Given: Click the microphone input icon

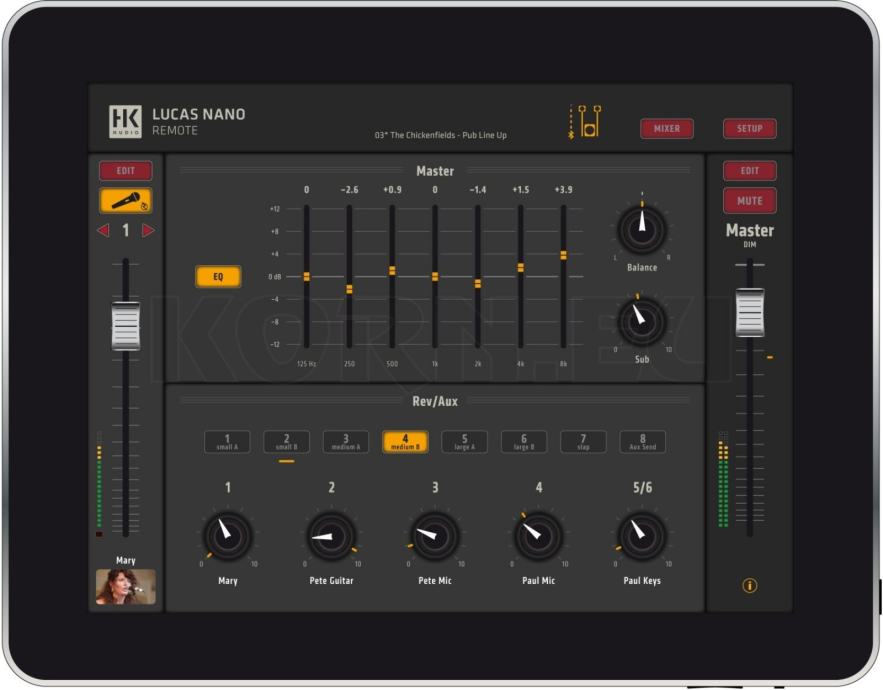Looking at the screenshot, I should [126, 201].
